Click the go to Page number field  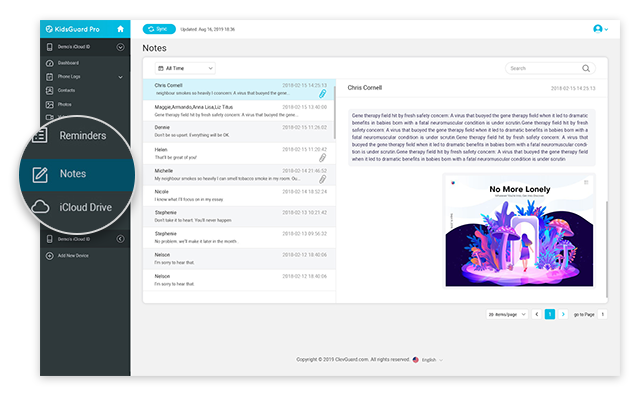pyautogui.click(x=602, y=314)
